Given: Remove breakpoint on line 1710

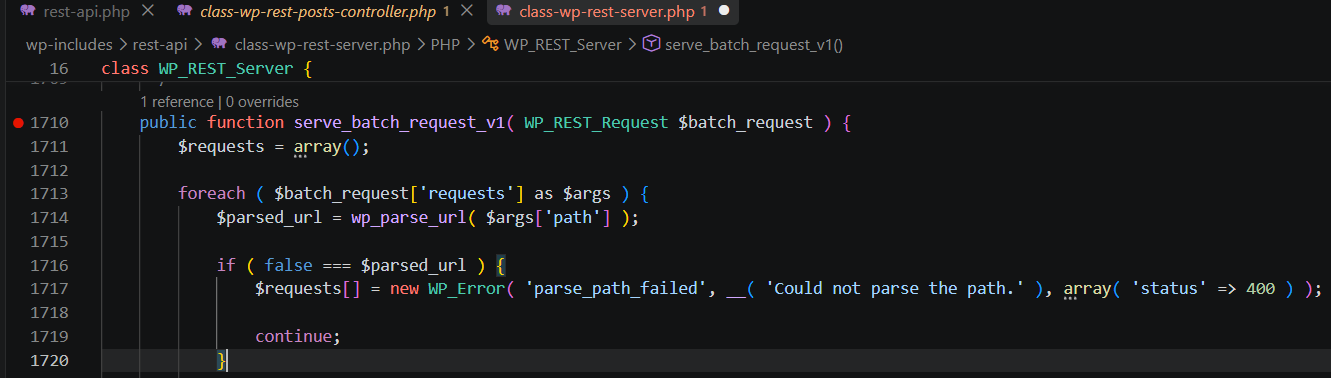Looking at the screenshot, I should pos(17,123).
